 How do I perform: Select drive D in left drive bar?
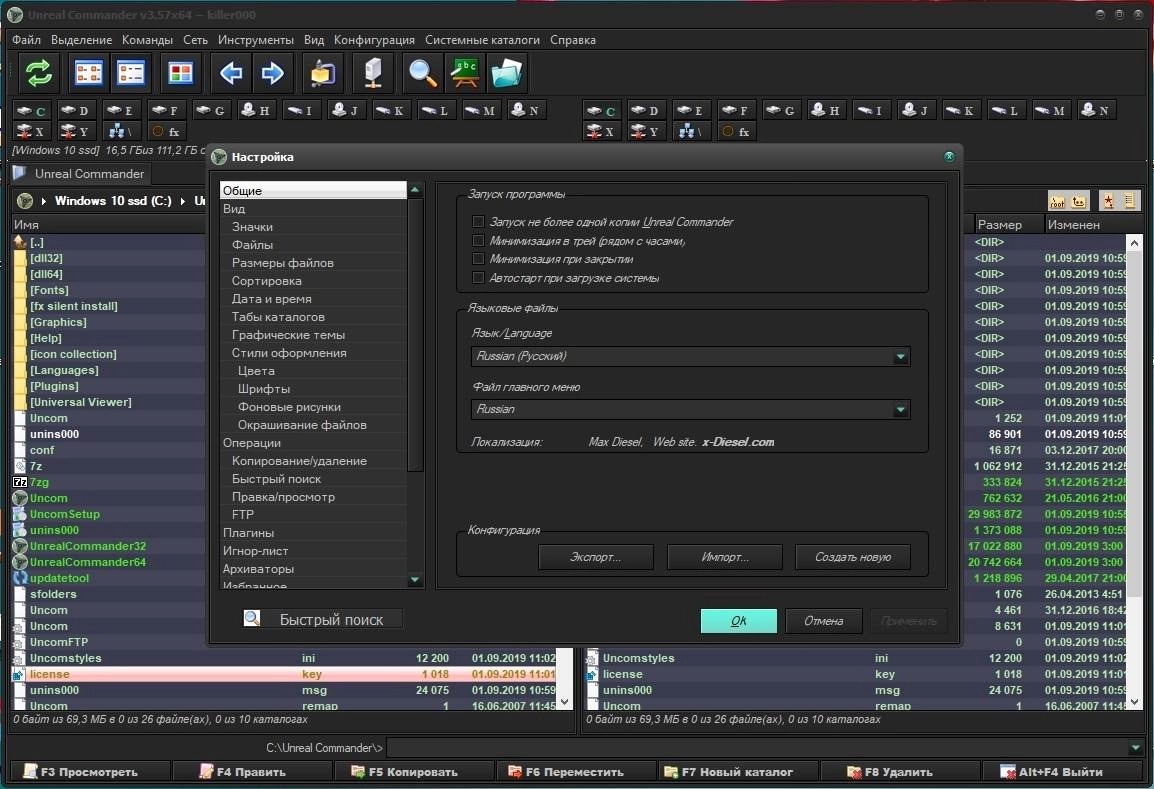point(75,110)
